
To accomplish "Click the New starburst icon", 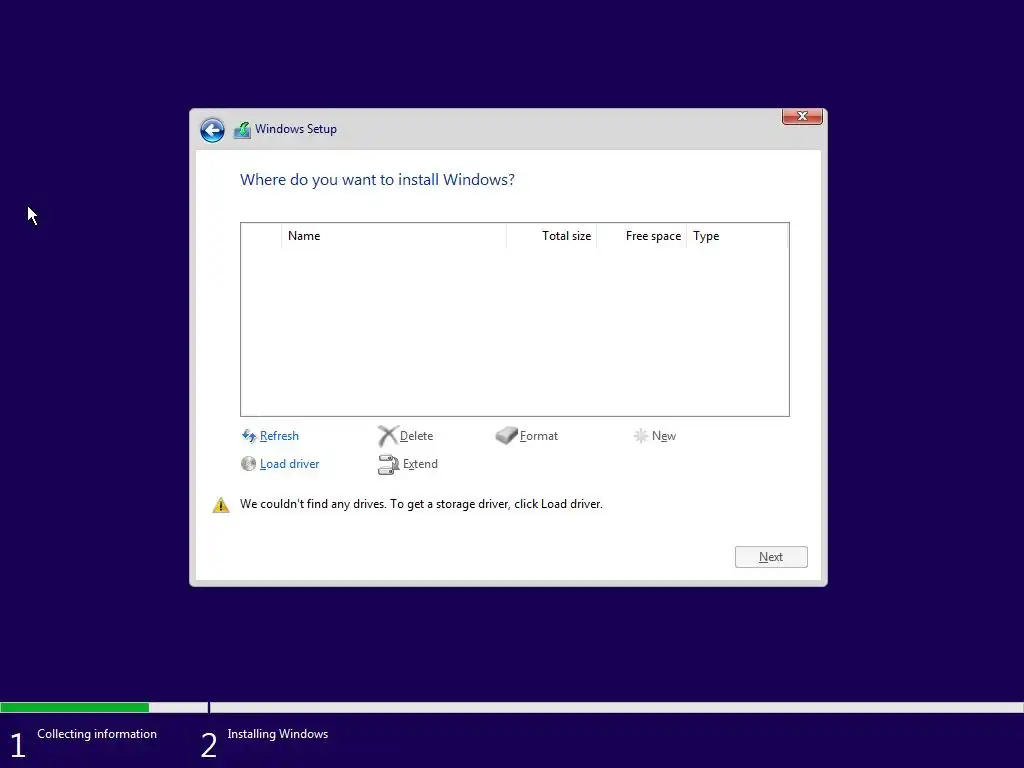I will (x=641, y=436).
